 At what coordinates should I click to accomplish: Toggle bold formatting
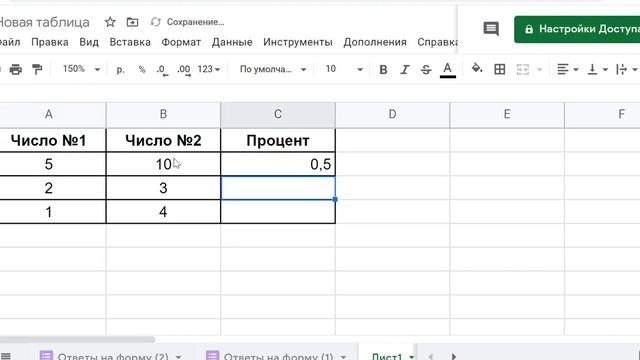[x=383, y=70]
